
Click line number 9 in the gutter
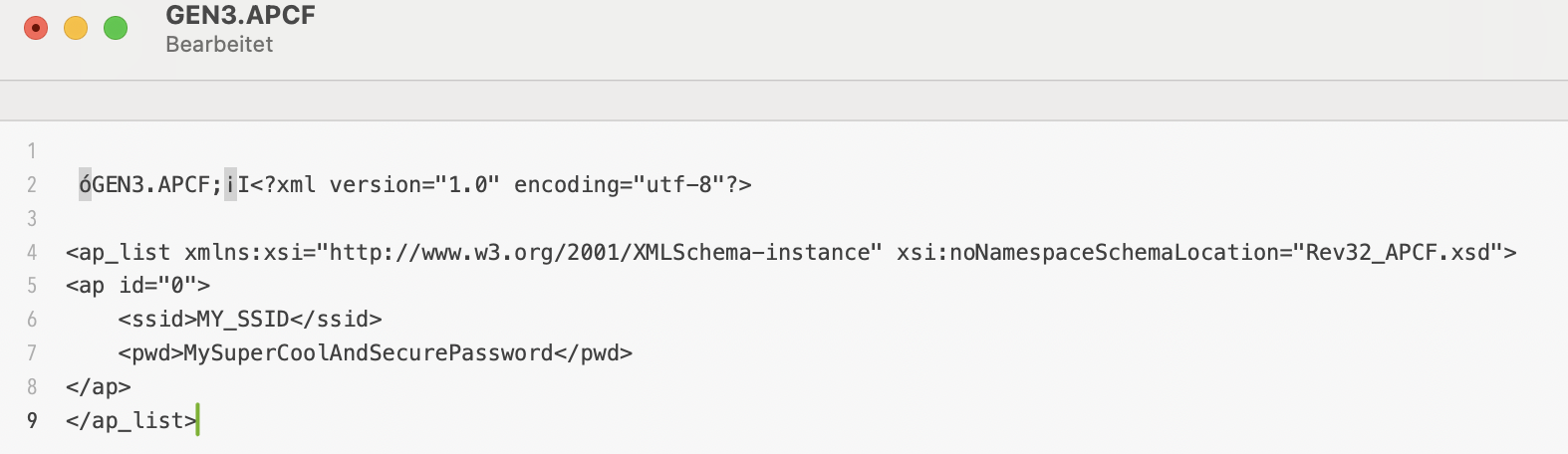[32, 421]
